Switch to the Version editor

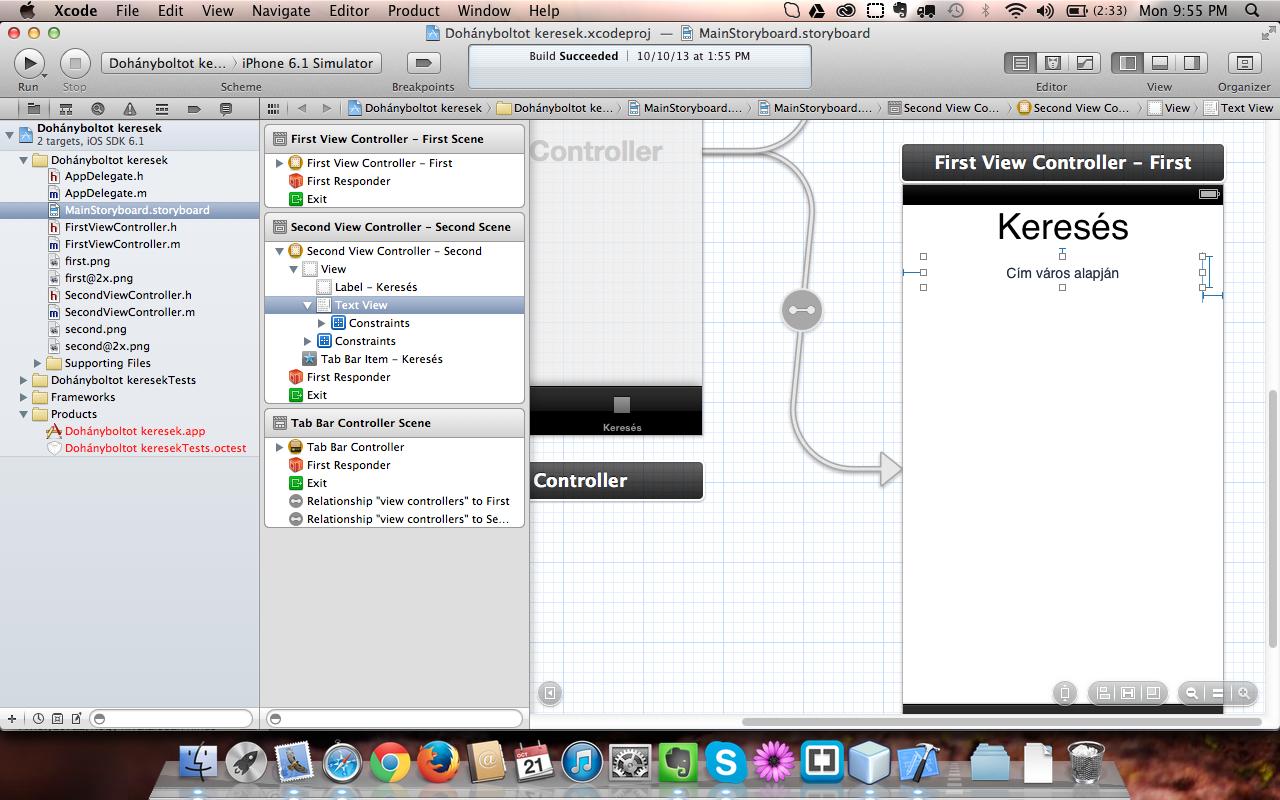coord(1085,63)
